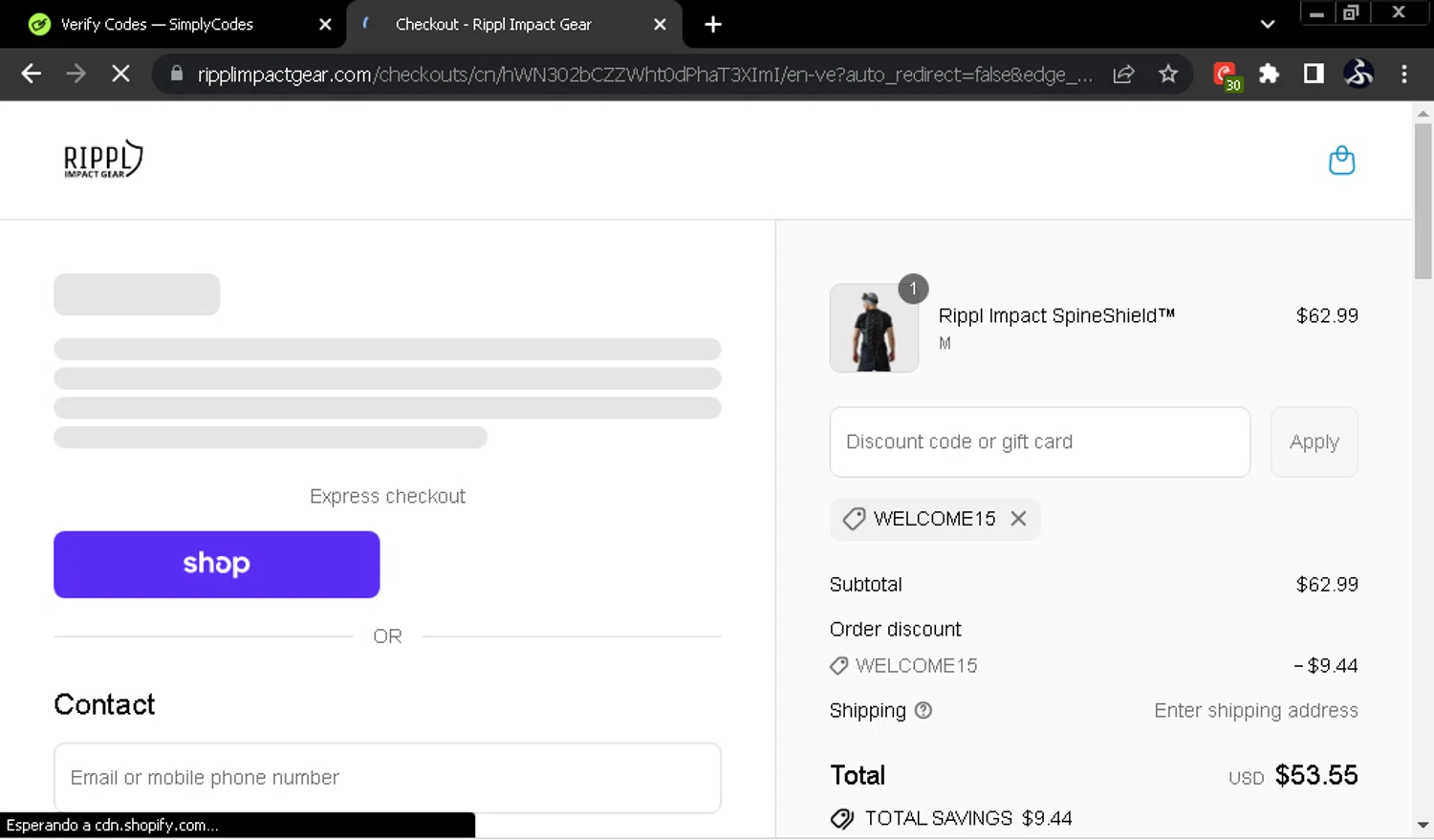Stop page loading with X button

[120, 74]
